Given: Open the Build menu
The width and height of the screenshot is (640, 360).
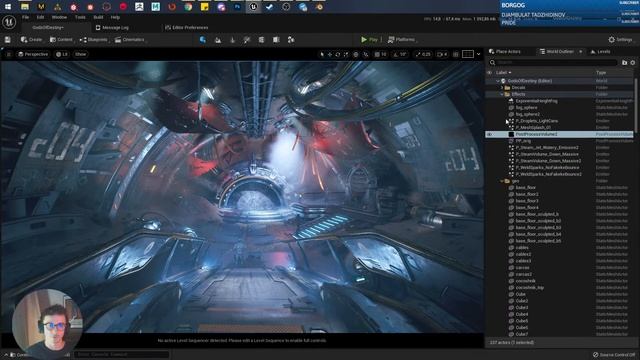Looking at the screenshot, I should point(98,18).
